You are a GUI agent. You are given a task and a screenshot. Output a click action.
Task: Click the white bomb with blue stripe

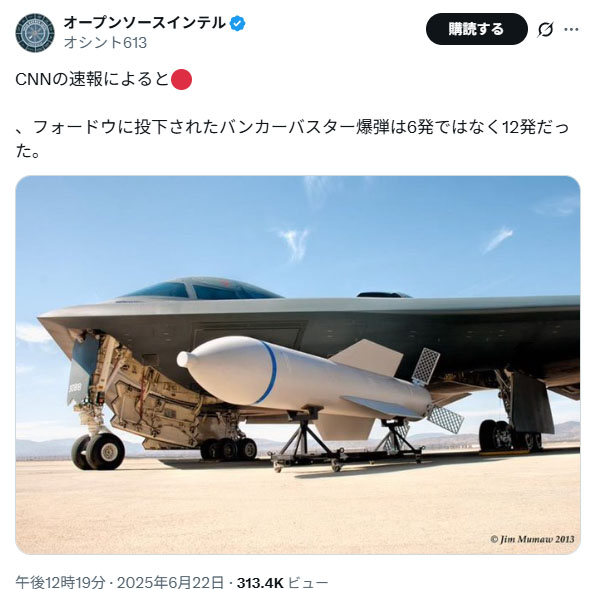305,378
